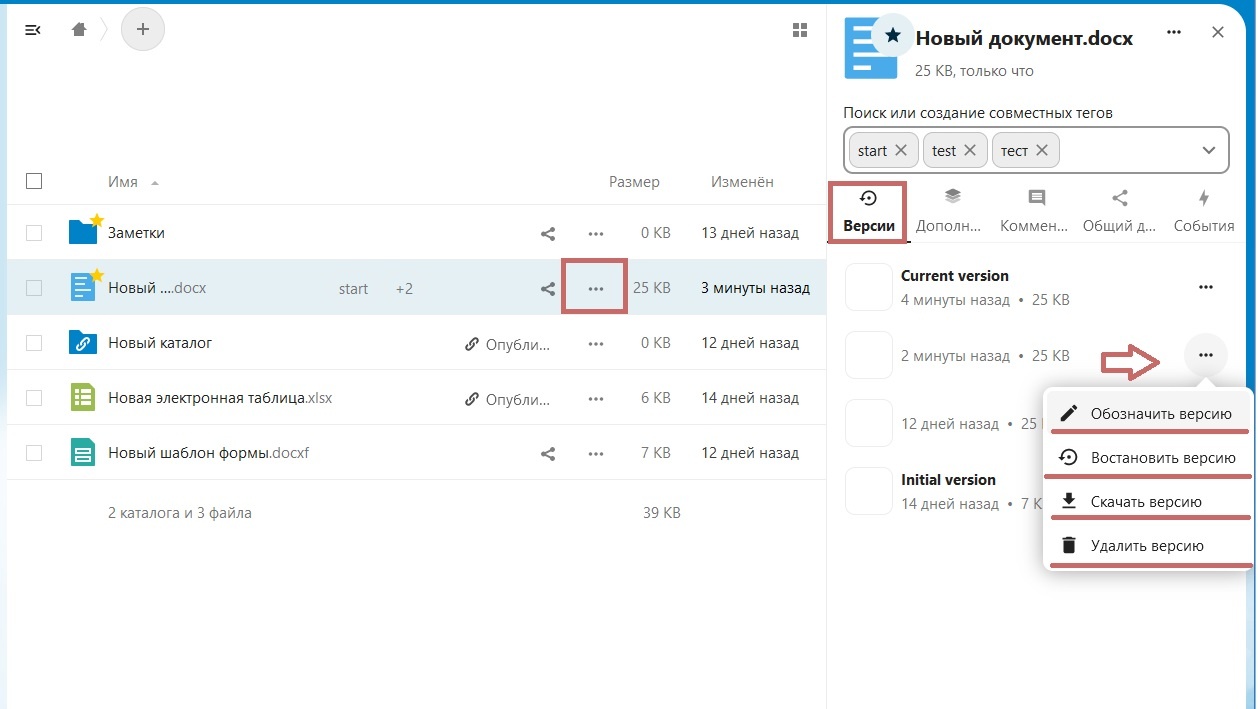
Task: Click the Initial version thumbnail
Action: coord(869,491)
